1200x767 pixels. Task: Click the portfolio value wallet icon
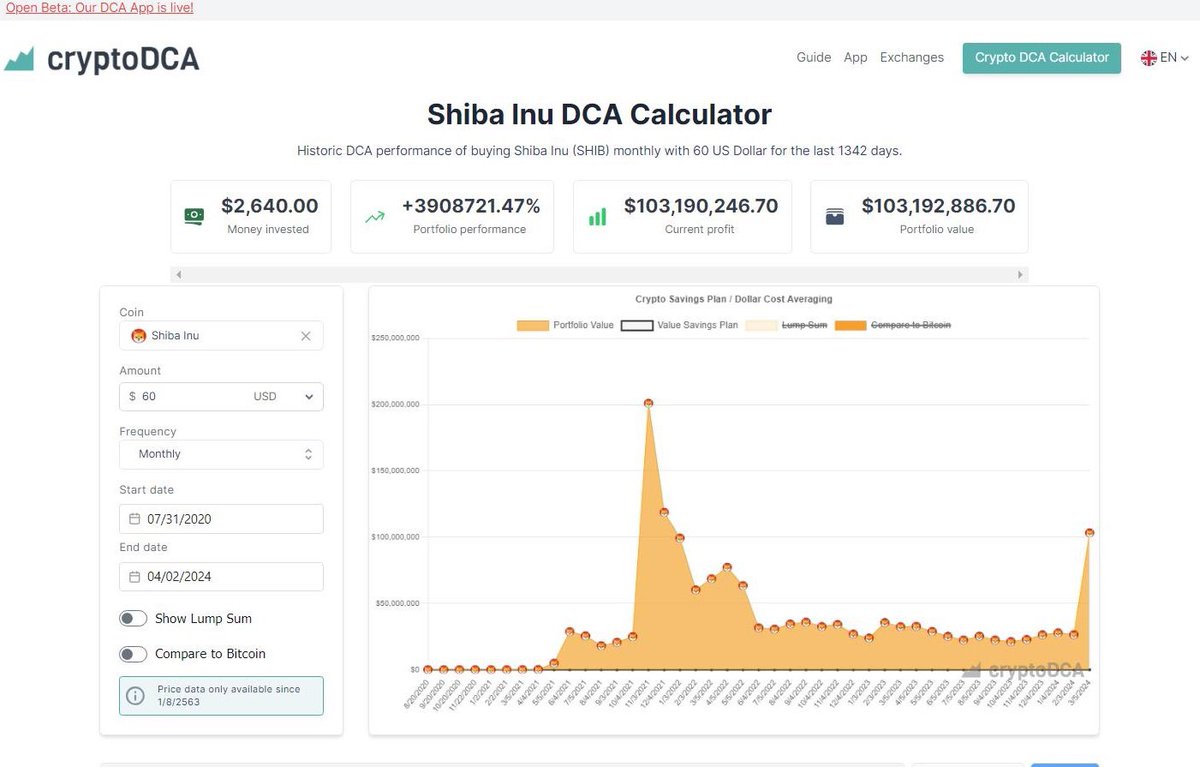(x=835, y=216)
